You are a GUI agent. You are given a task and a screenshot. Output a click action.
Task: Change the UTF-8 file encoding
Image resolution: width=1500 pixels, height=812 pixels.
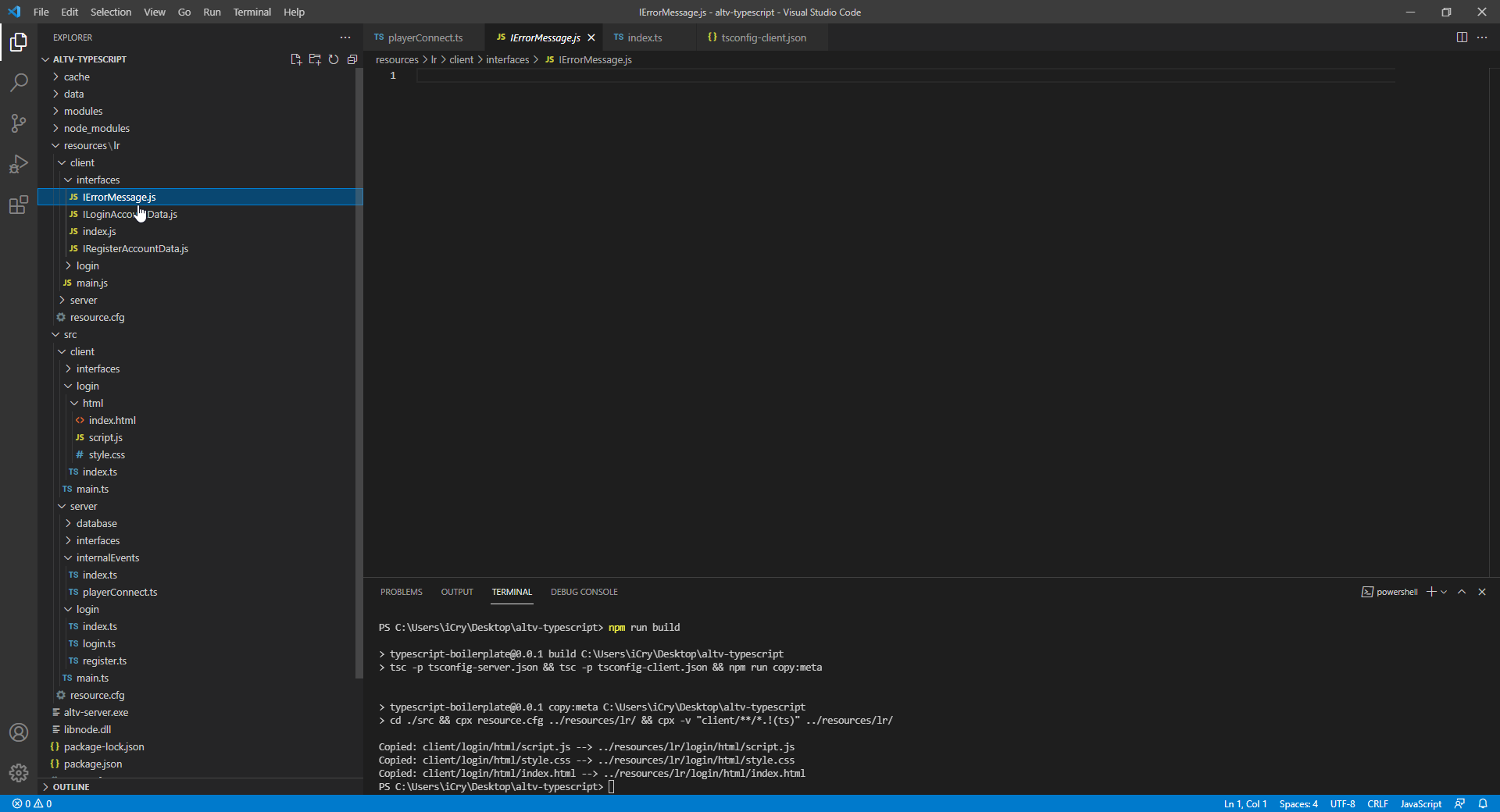(x=1342, y=803)
